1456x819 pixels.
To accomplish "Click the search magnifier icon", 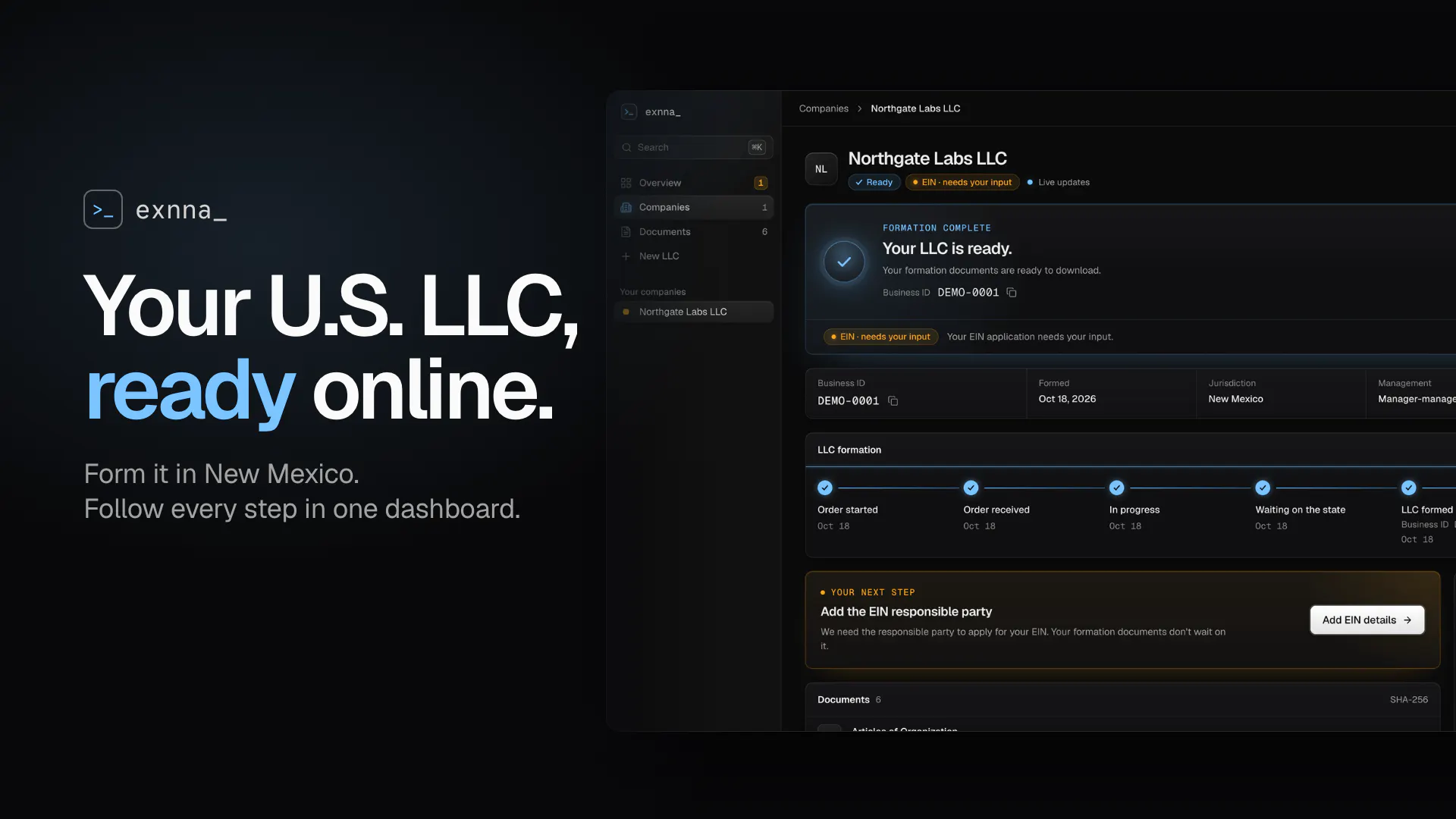I will [x=626, y=147].
